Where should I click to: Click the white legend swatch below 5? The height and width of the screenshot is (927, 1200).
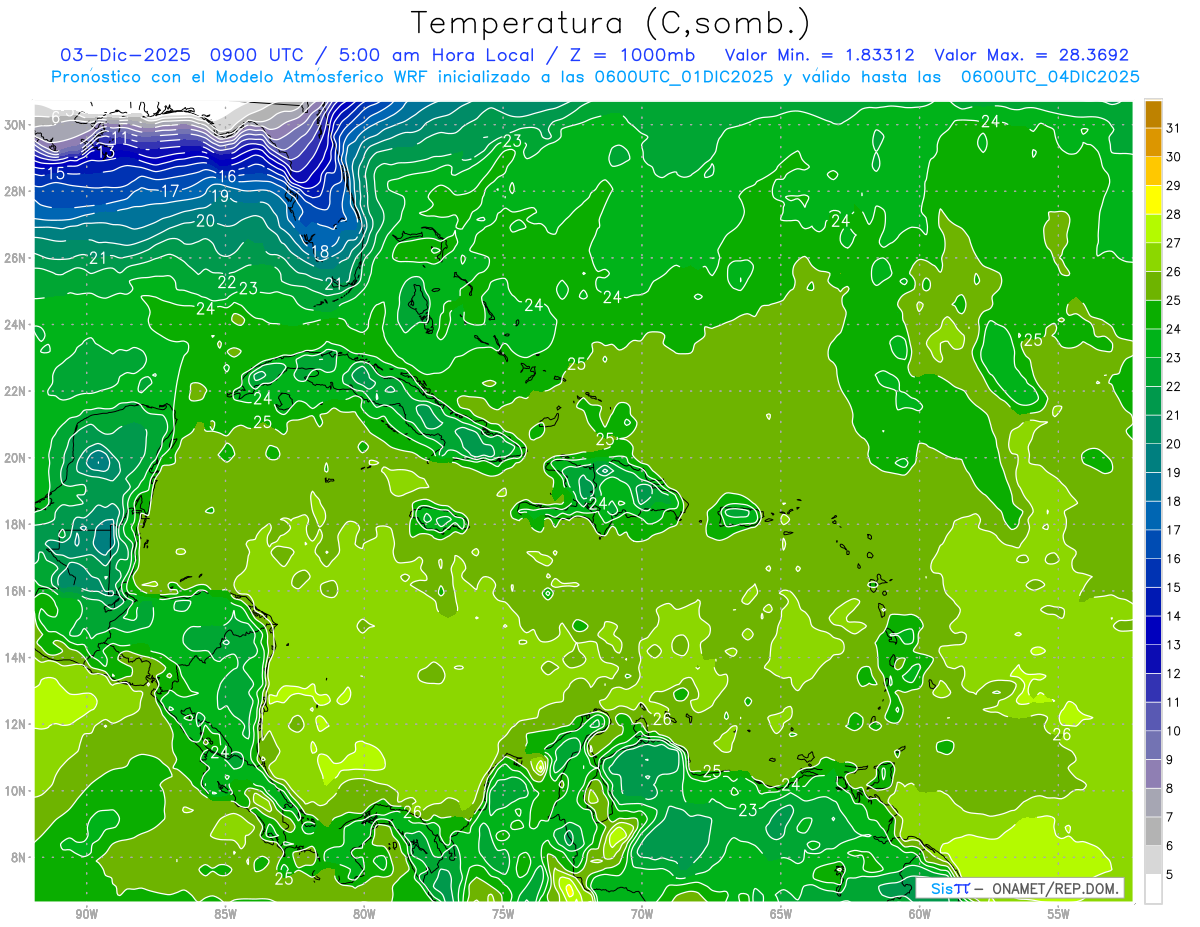tap(1153, 889)
